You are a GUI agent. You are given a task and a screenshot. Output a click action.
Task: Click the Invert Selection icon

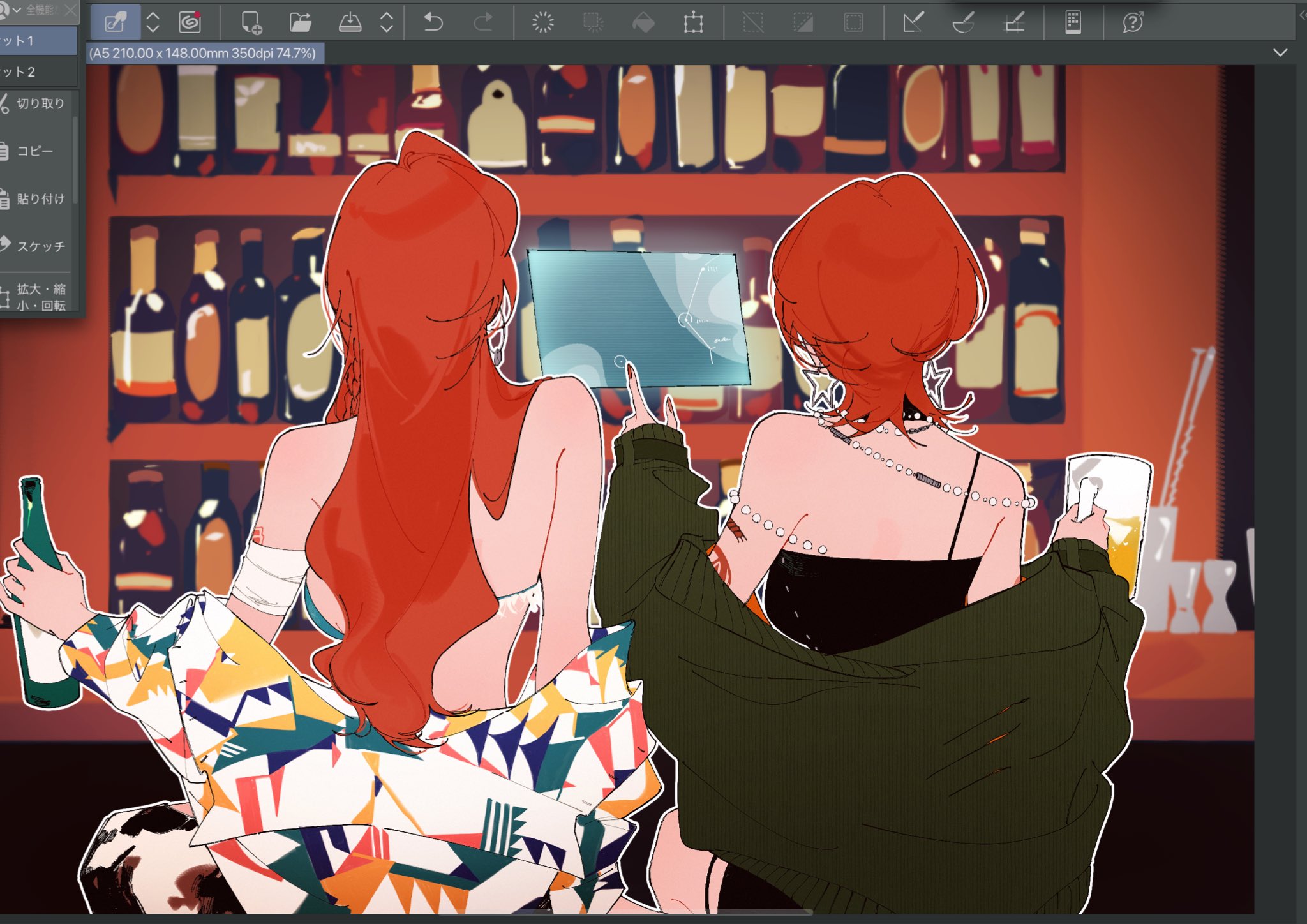tap(803, 23)
